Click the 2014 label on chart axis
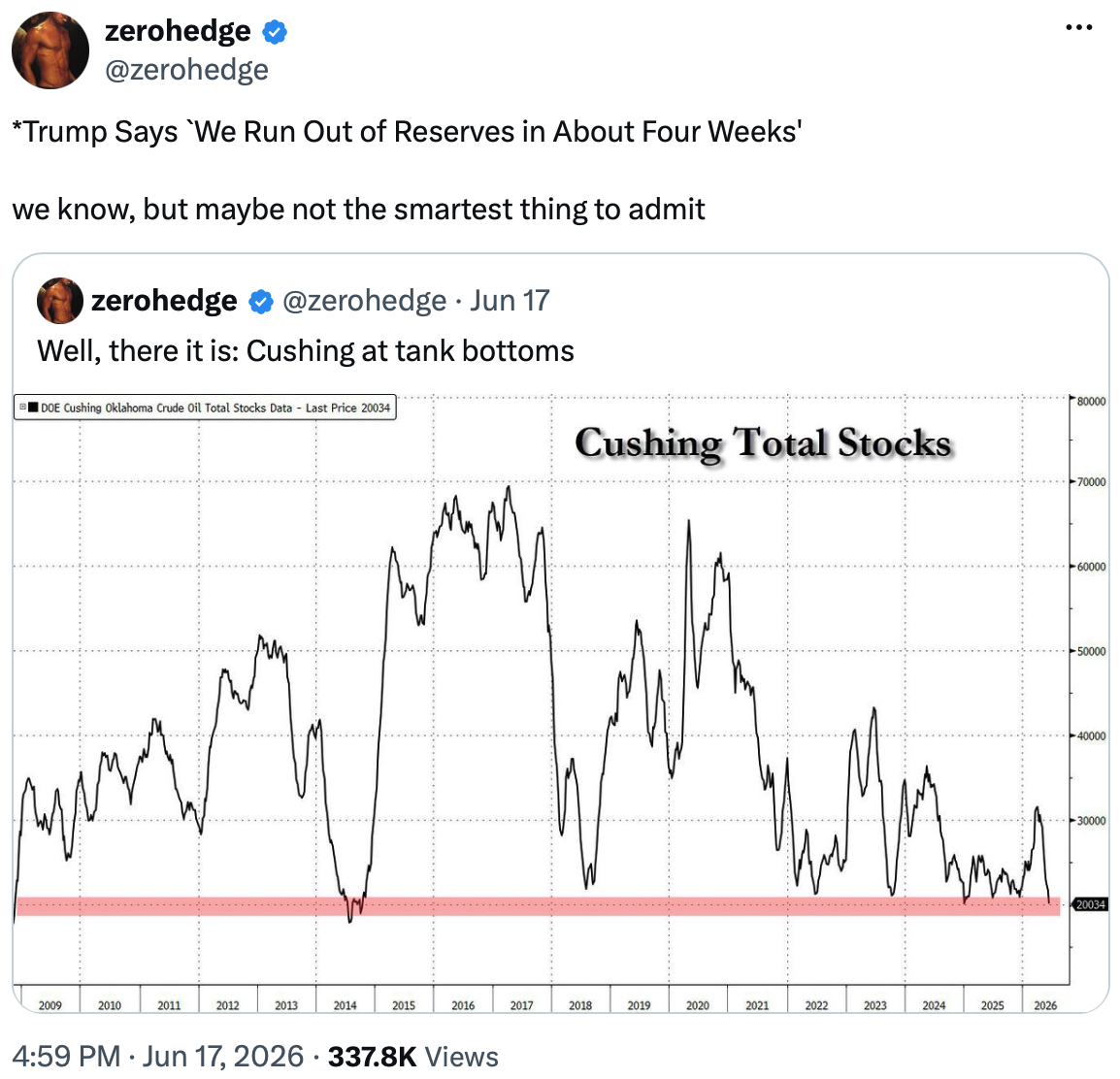 pyautogui.click(x=345, y=1005)
